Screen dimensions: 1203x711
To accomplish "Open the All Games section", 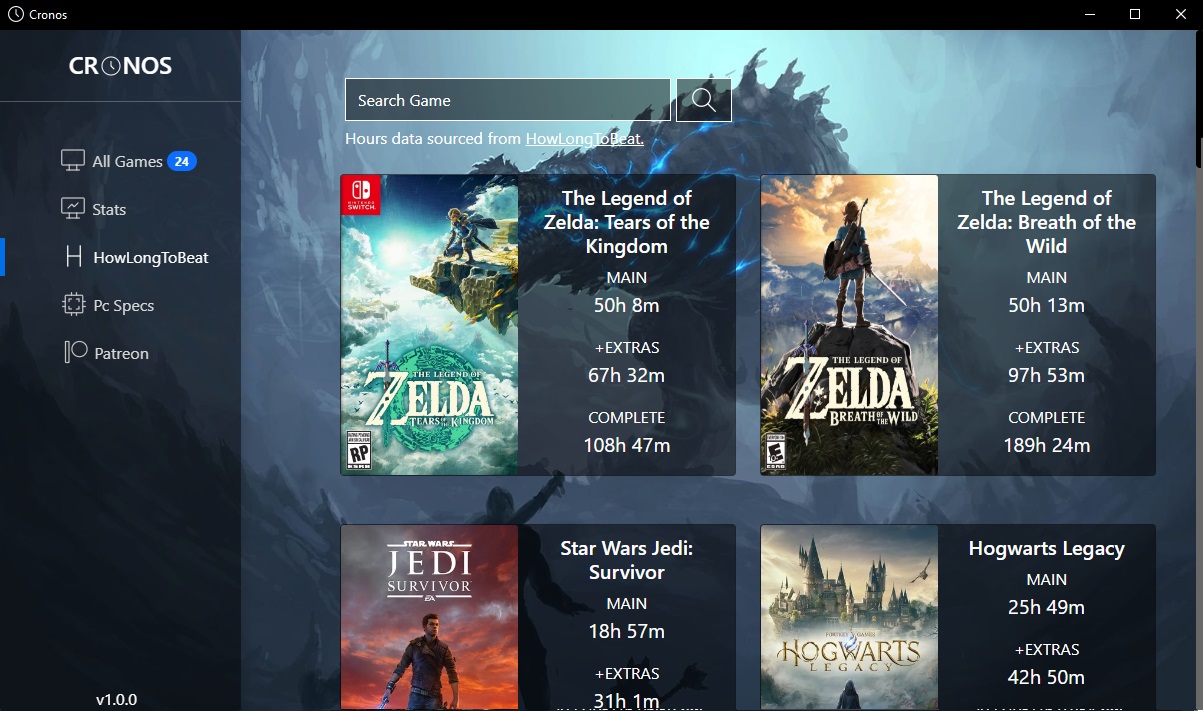I will [x=127, y=161].
